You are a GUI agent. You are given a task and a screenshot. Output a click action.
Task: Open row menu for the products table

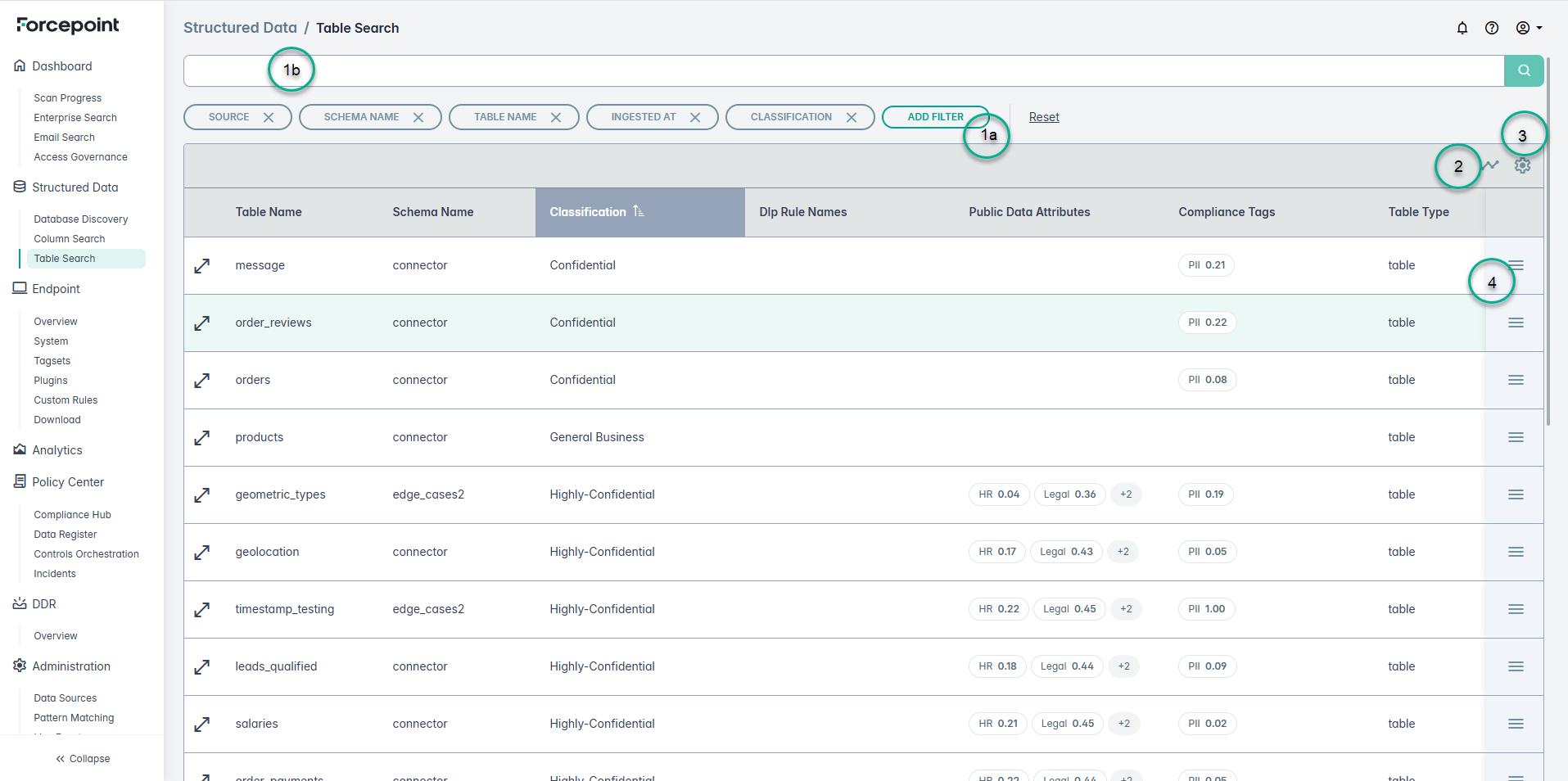pyautogui.click(x=1515, y=437)
